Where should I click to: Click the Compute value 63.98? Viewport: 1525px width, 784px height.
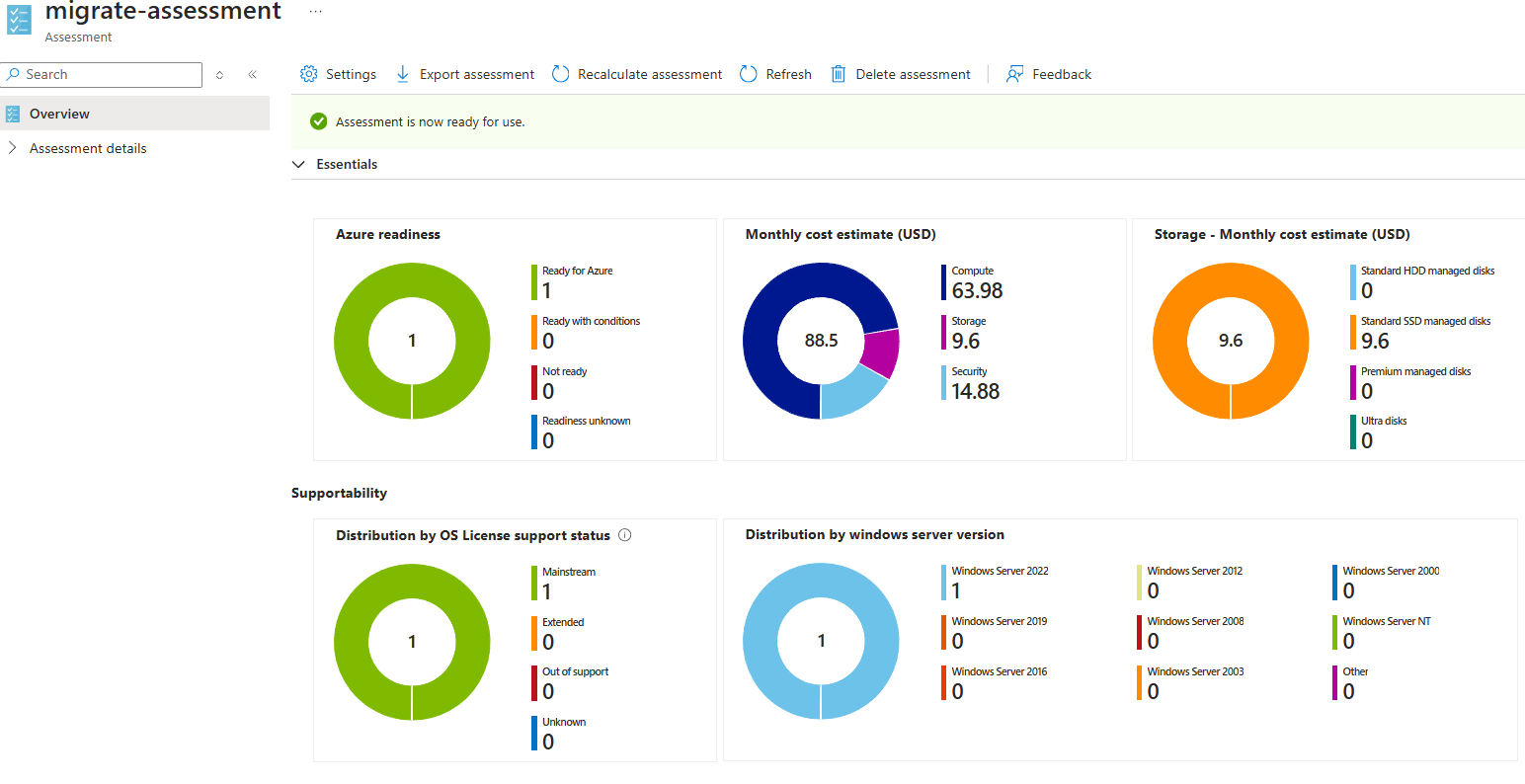click(977, 290)
